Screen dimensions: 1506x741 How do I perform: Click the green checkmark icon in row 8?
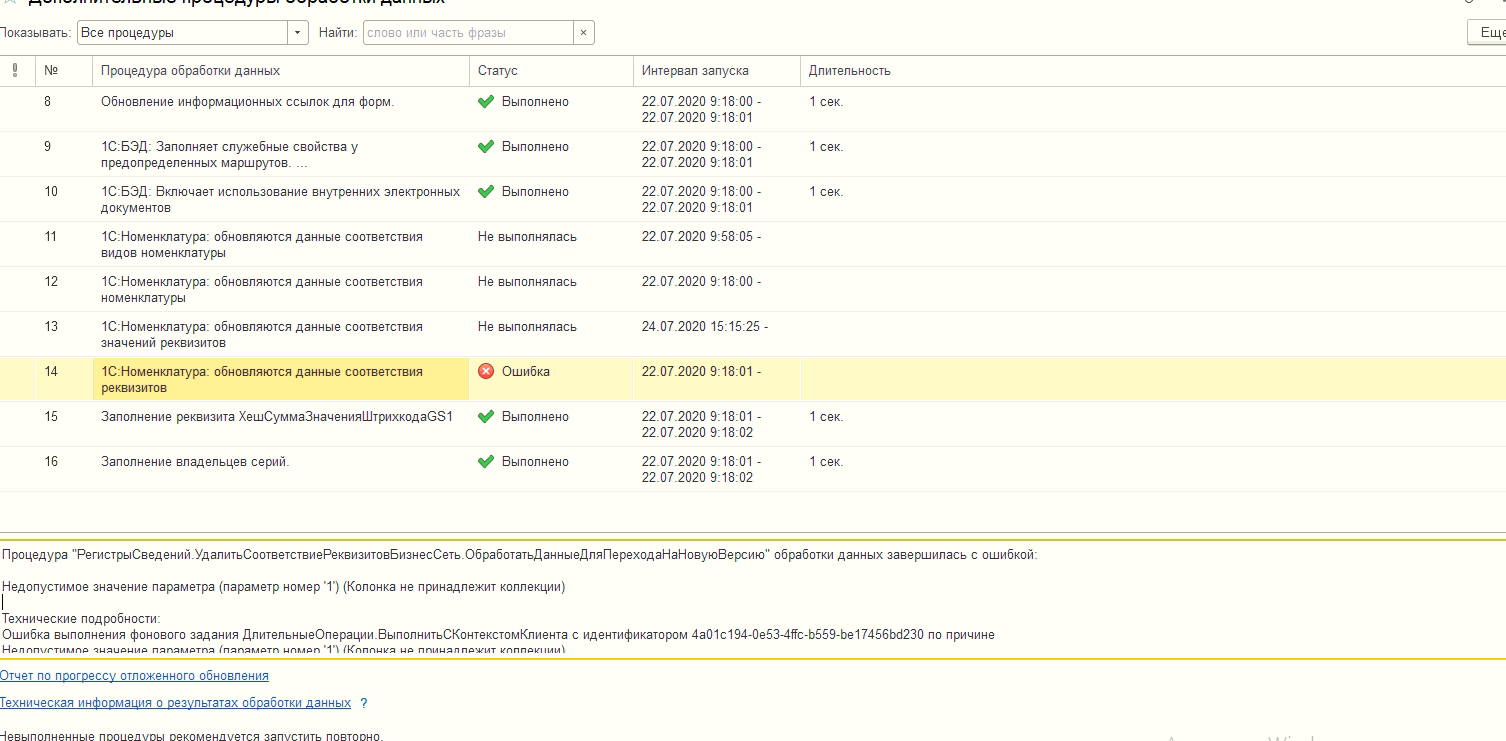point(486,102)
